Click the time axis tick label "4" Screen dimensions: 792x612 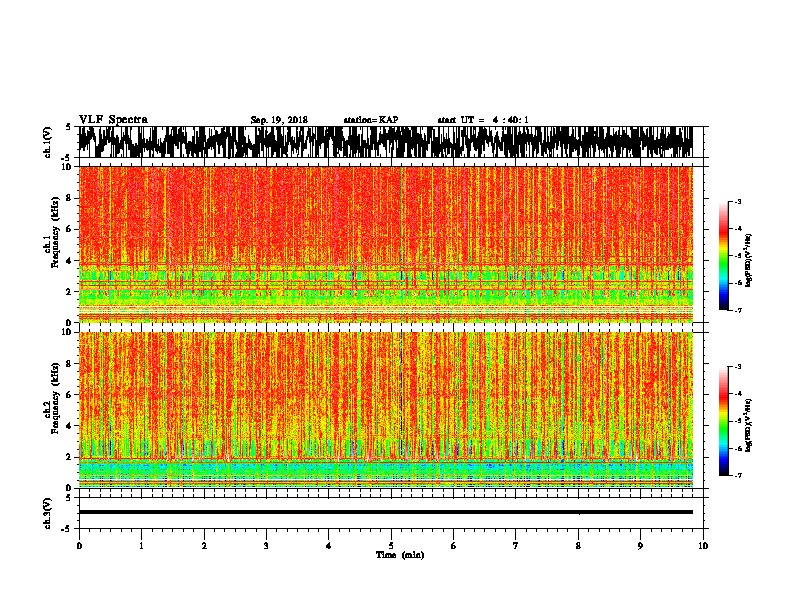329,546
